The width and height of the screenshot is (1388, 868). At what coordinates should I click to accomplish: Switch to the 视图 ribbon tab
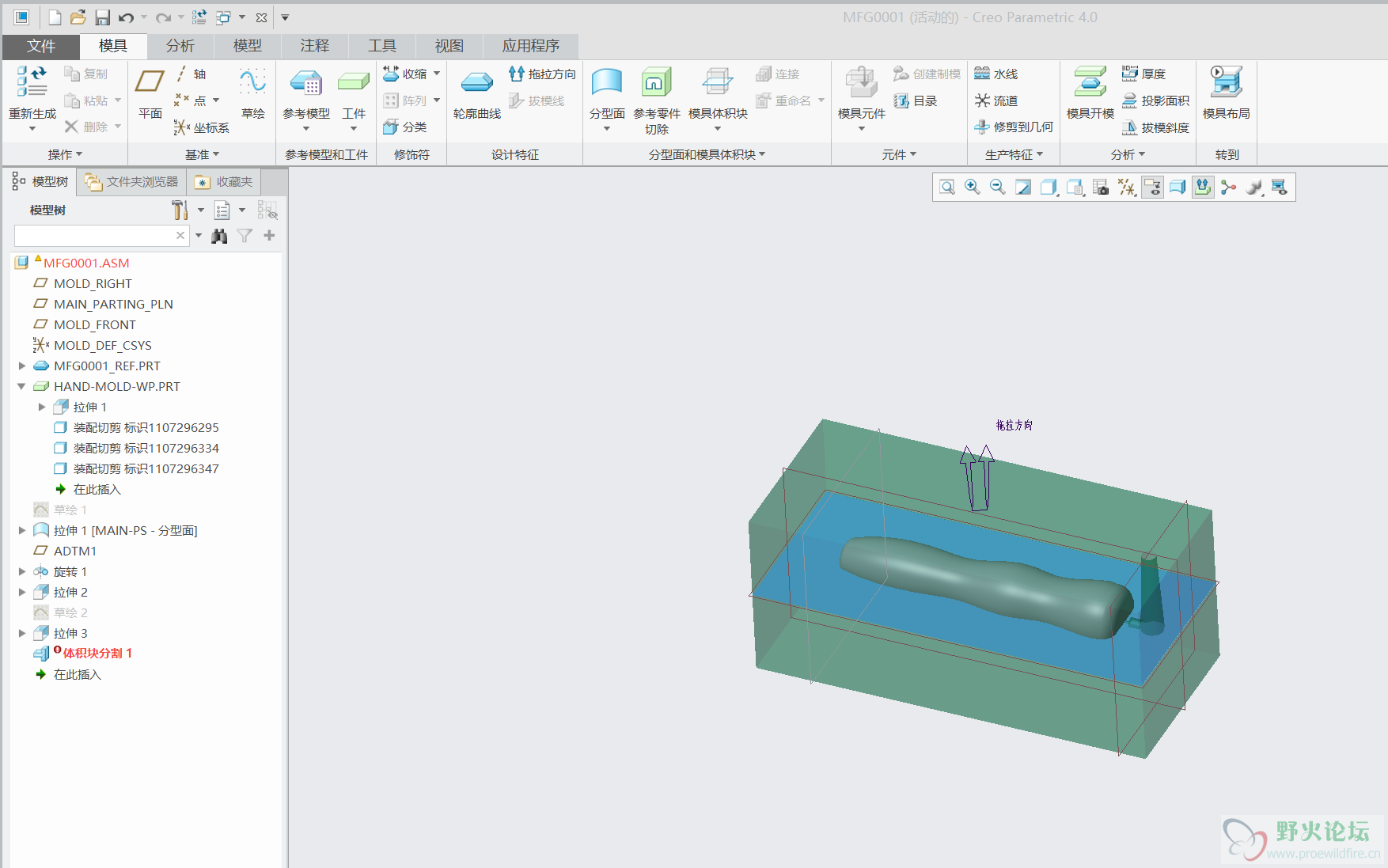pos(449,46)
